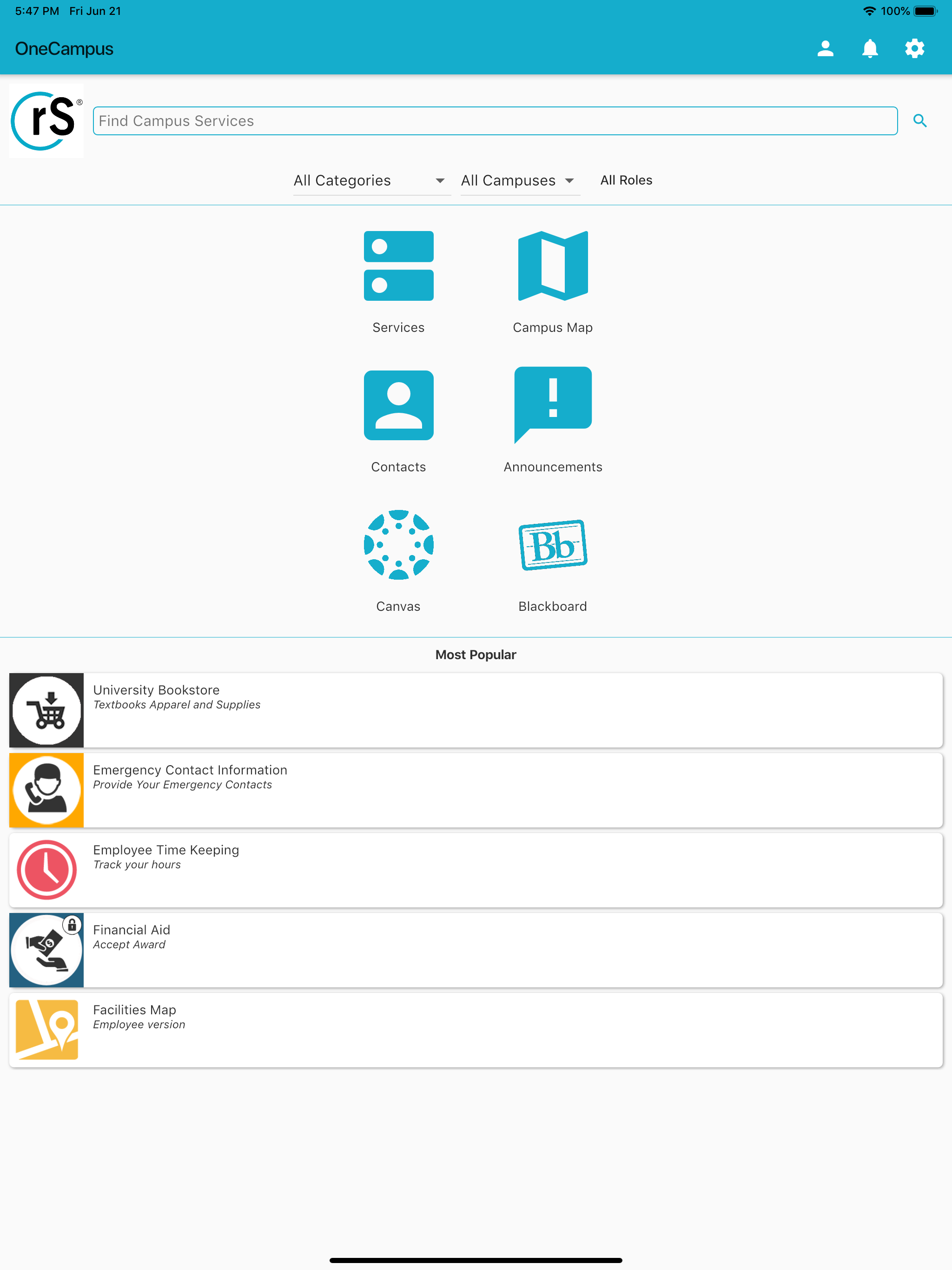Open the Contacts icon
952x1270 pixels.
(398, 405)
